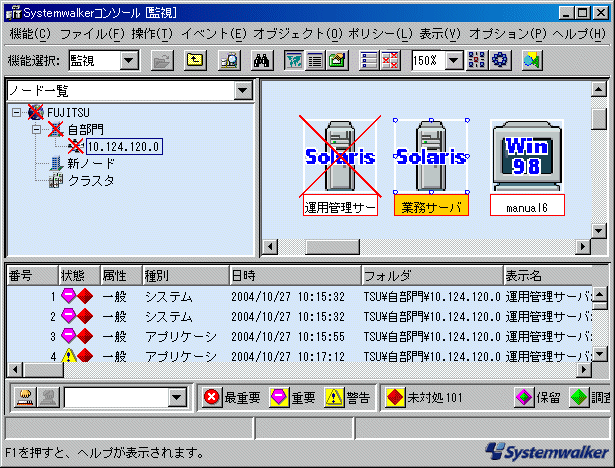Open the ヘルプ(H) menu
615x468 pixels.
point(579,34)
